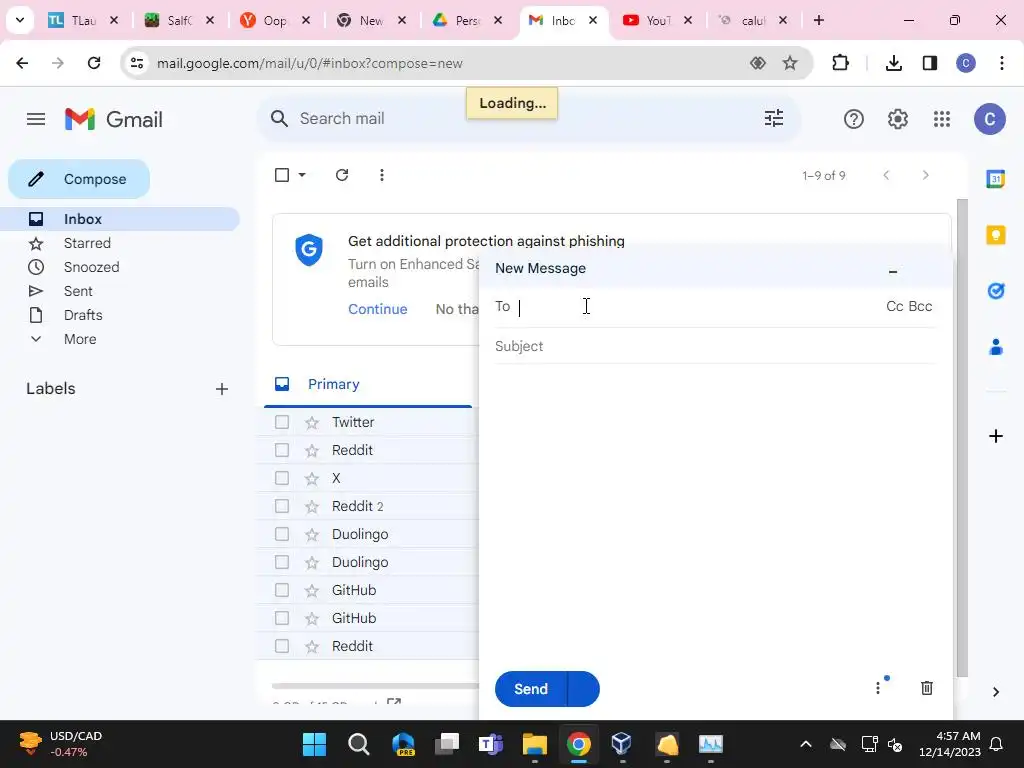Click the Gmail logo
The height and width of the screenshot is (768, 1024).
click(x=114, y=119)
